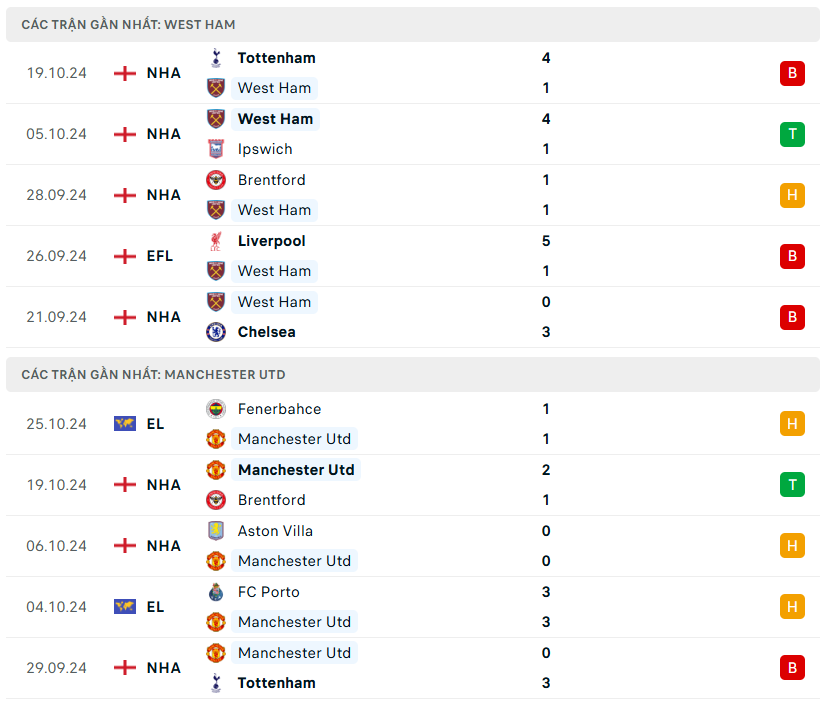Click the orange H badge for Fenerbahce match
This screenshot has width=828, height=708.
(792, 424)
